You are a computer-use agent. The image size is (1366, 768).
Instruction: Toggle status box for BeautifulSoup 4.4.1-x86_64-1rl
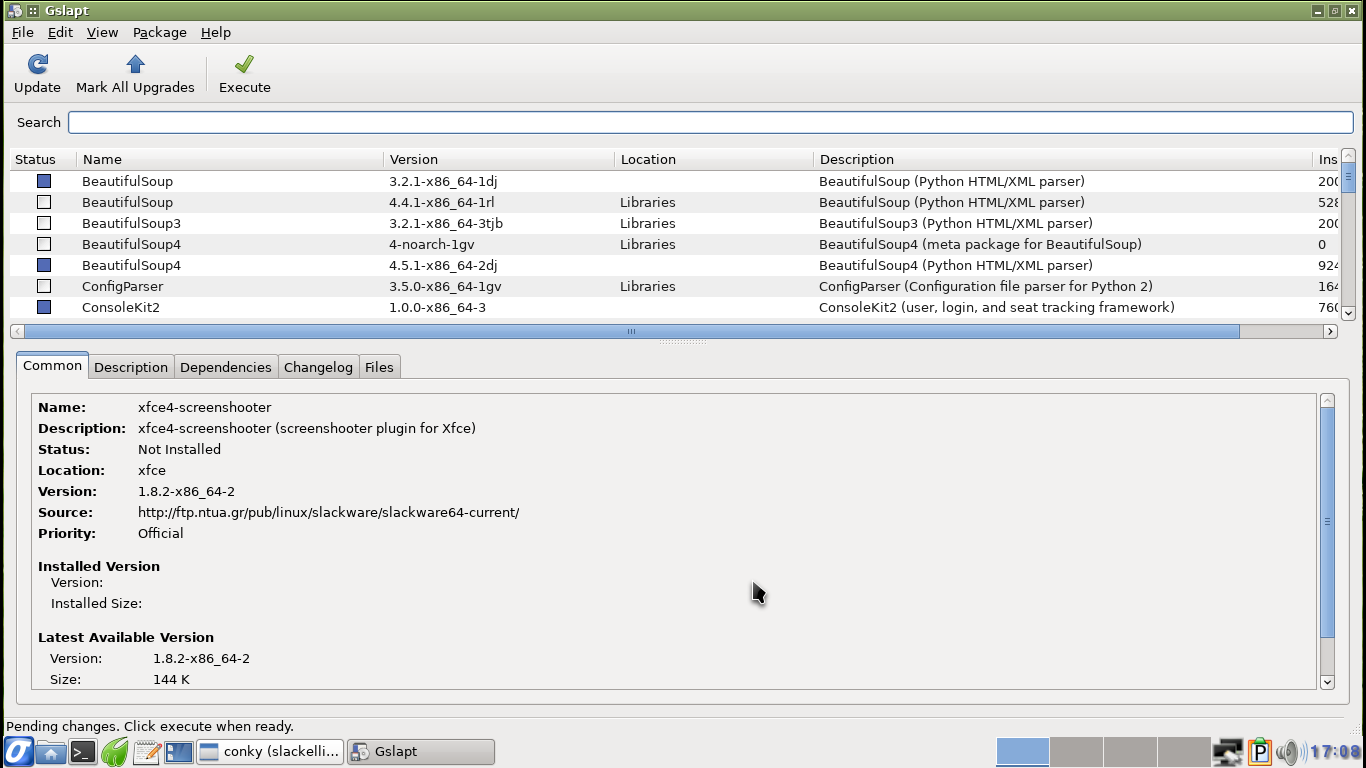pyautogui.click(x=44, y=202)
